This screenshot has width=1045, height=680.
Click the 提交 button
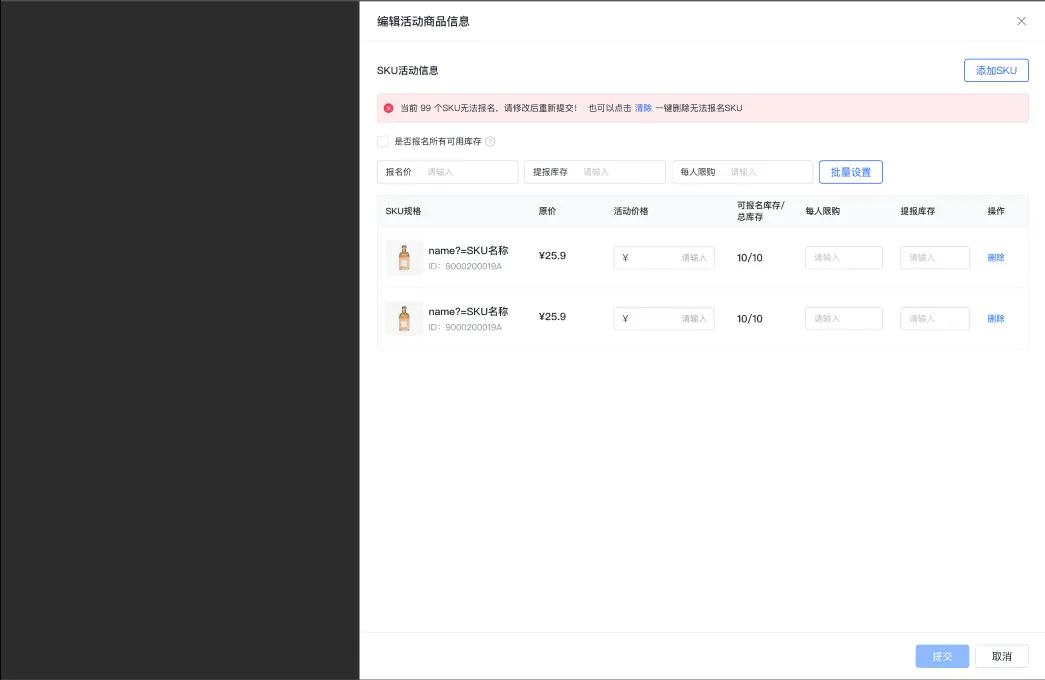point(942,657)
